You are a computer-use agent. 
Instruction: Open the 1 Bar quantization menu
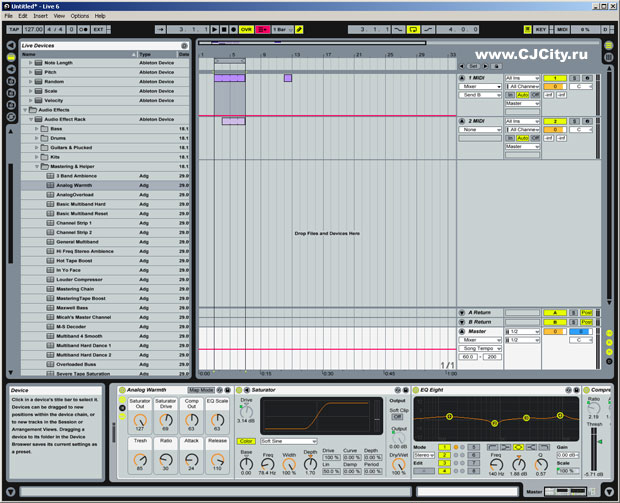pos(282,29)
